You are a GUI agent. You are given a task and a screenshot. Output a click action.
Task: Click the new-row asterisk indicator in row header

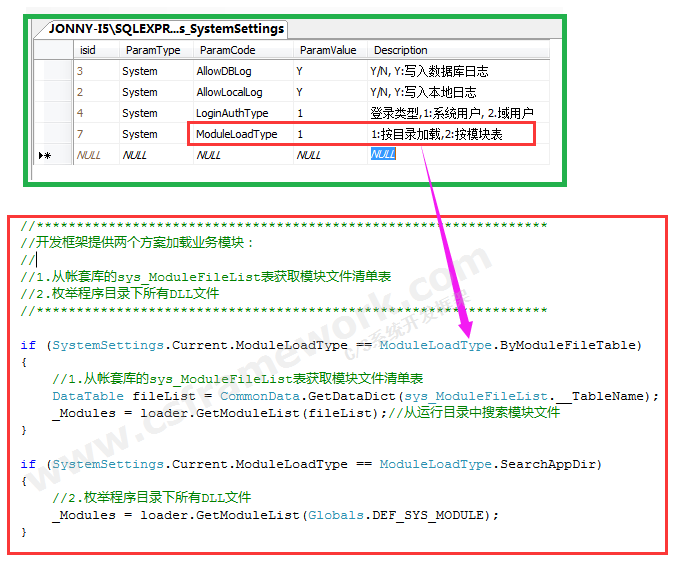point(45,156)
